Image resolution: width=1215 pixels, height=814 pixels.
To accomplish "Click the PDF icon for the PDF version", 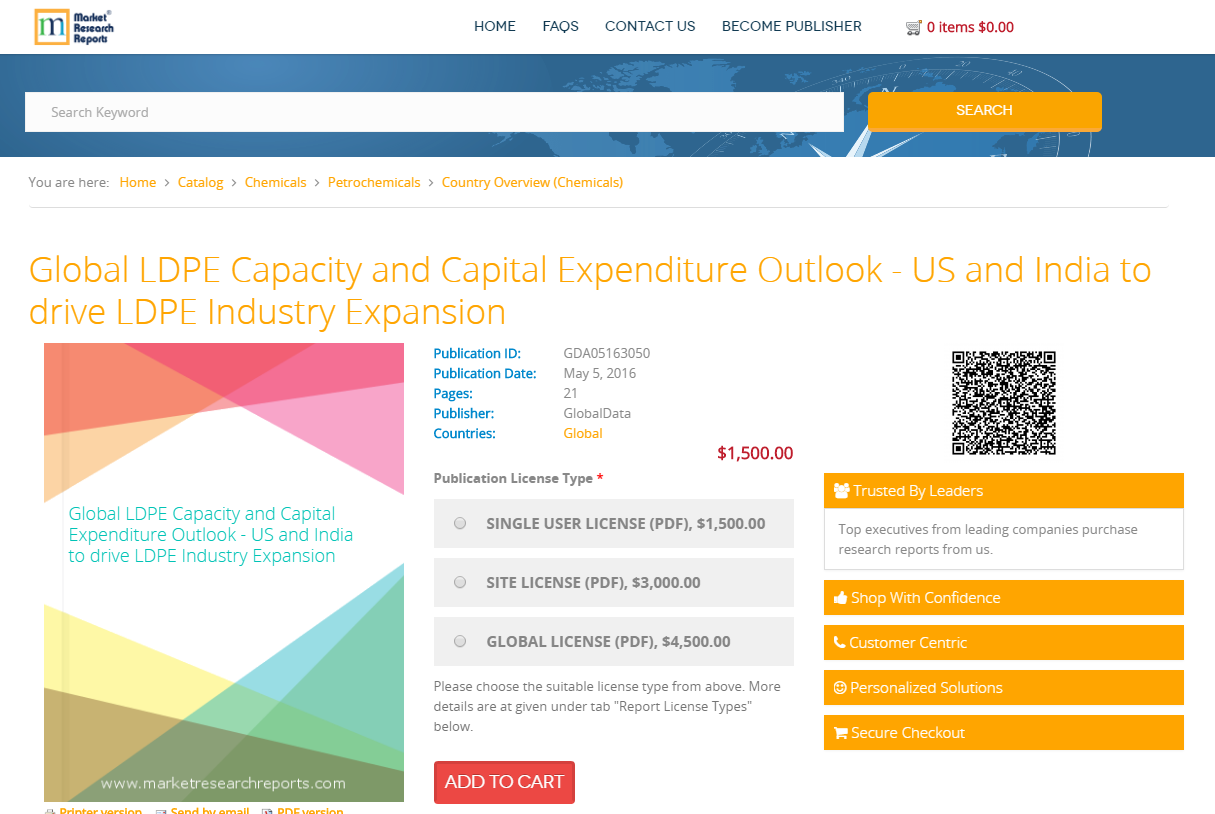I will [x=268, y=811].
